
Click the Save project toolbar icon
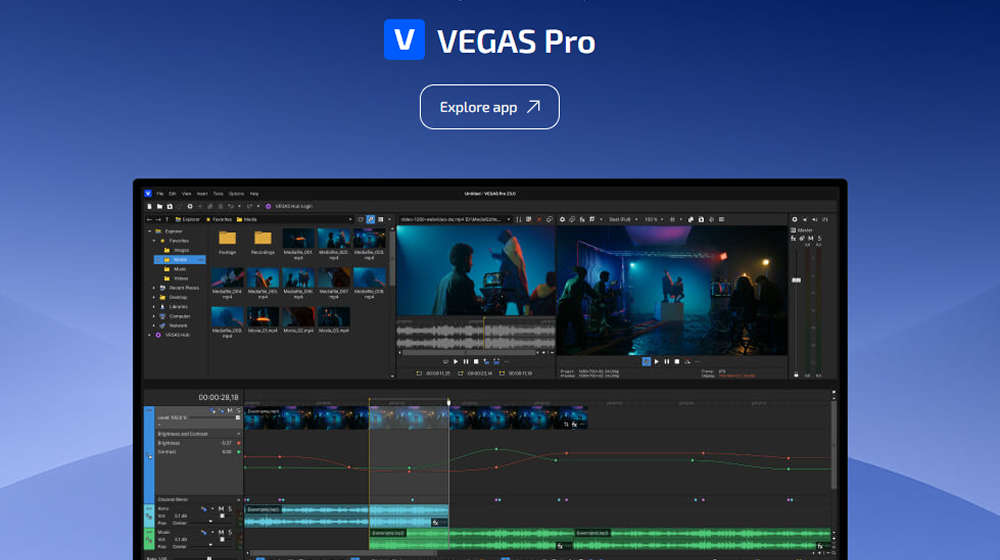170,206
